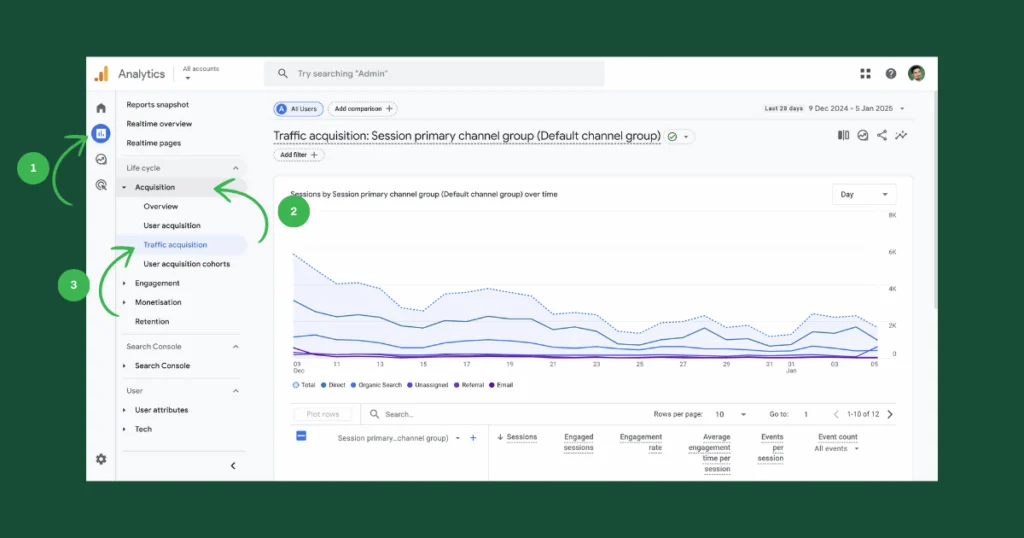The image size is (1024, 538).
Task: Toggle the Organic Search legend item
Action: 376,385
